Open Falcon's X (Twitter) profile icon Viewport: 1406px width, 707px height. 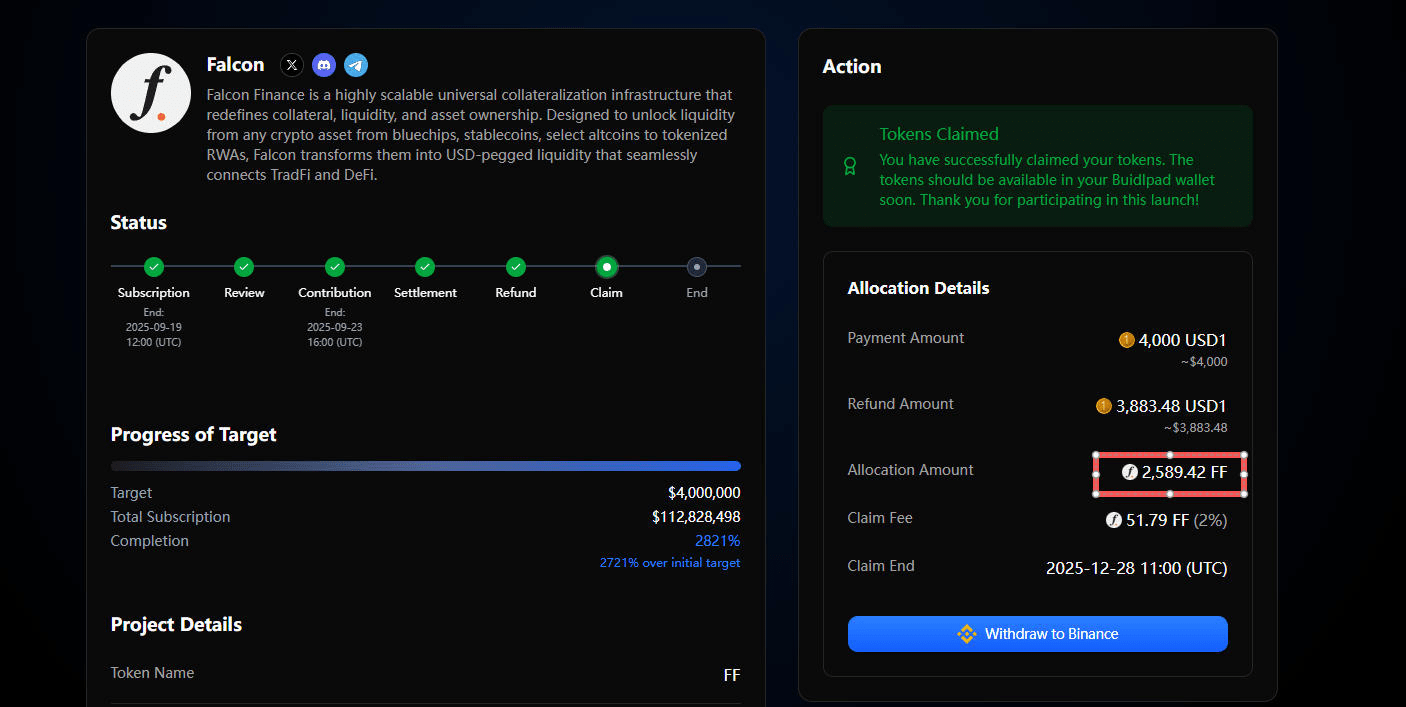click(x=291, y=65)
